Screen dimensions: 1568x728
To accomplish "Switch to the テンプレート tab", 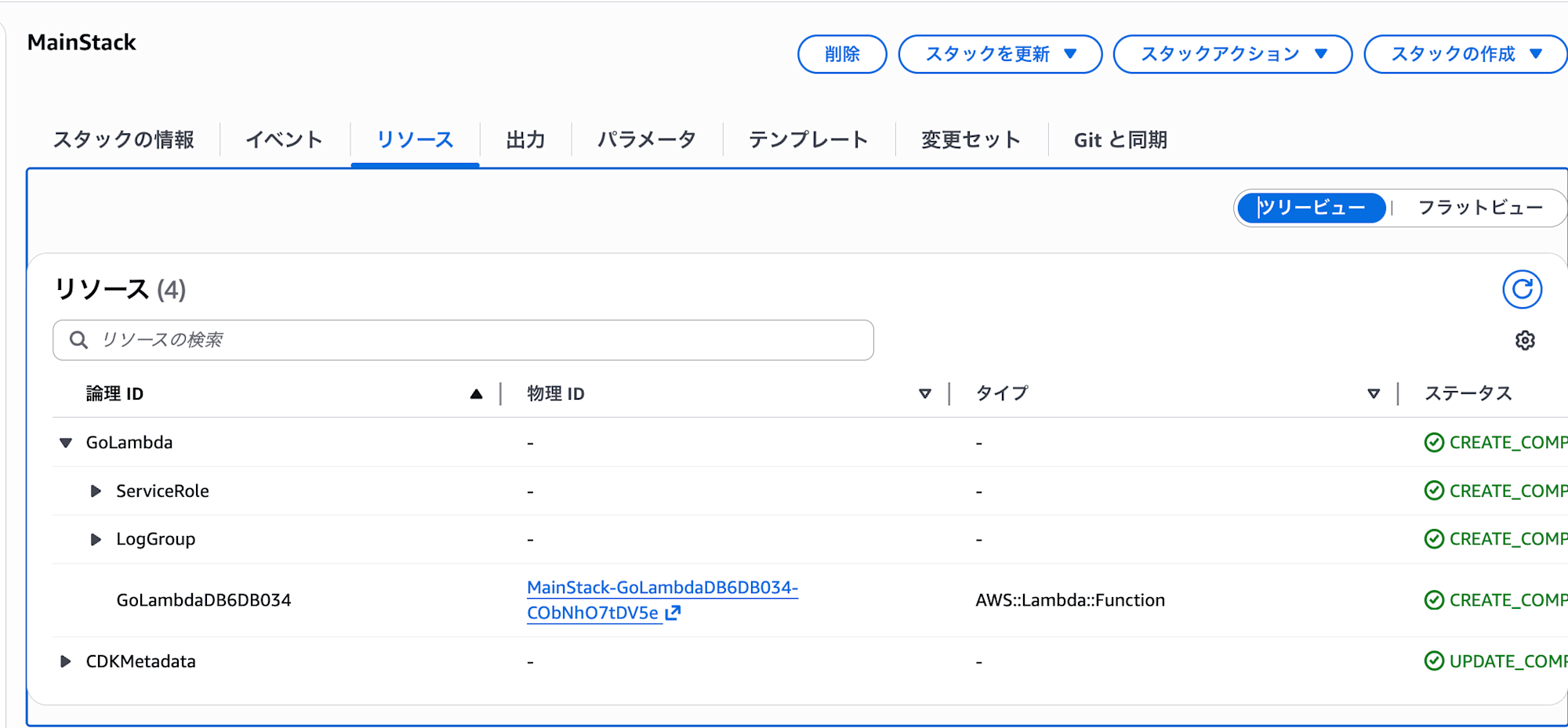I will click(x=808, y=139).
